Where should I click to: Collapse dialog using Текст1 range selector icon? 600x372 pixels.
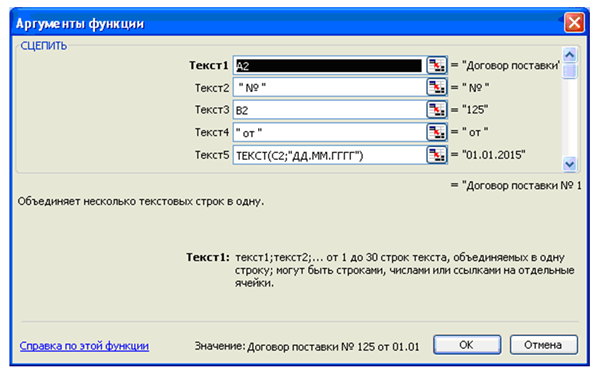pos(437,65)
